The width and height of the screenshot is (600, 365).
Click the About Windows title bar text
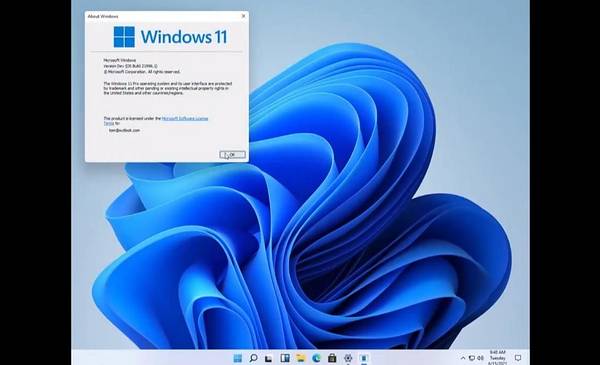pyautogui.click(x=103, y=16)
